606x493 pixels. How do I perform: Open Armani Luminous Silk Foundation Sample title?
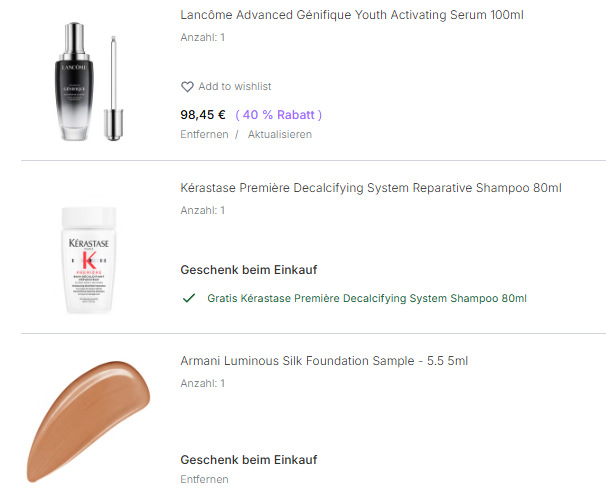324,361
